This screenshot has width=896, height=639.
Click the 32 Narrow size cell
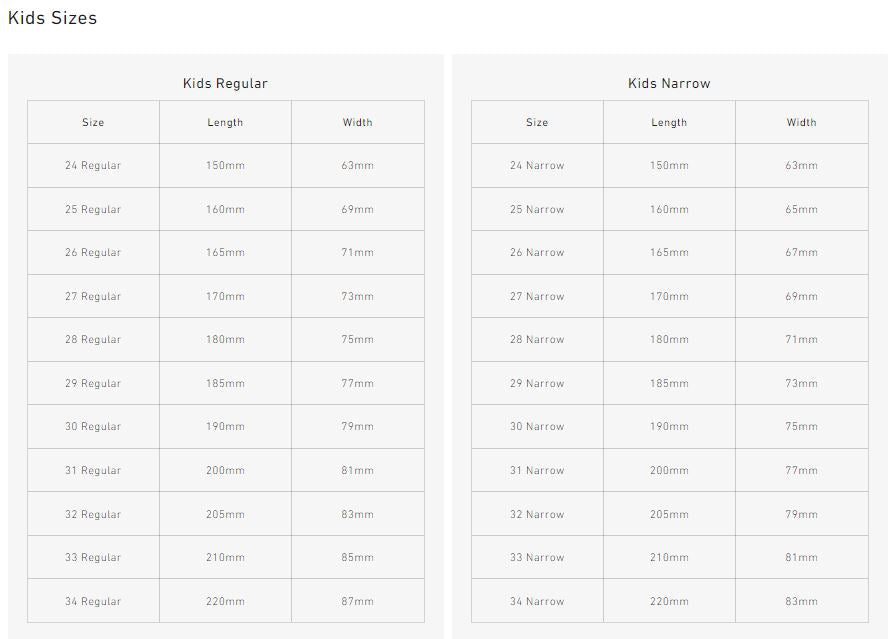[537, 514]
